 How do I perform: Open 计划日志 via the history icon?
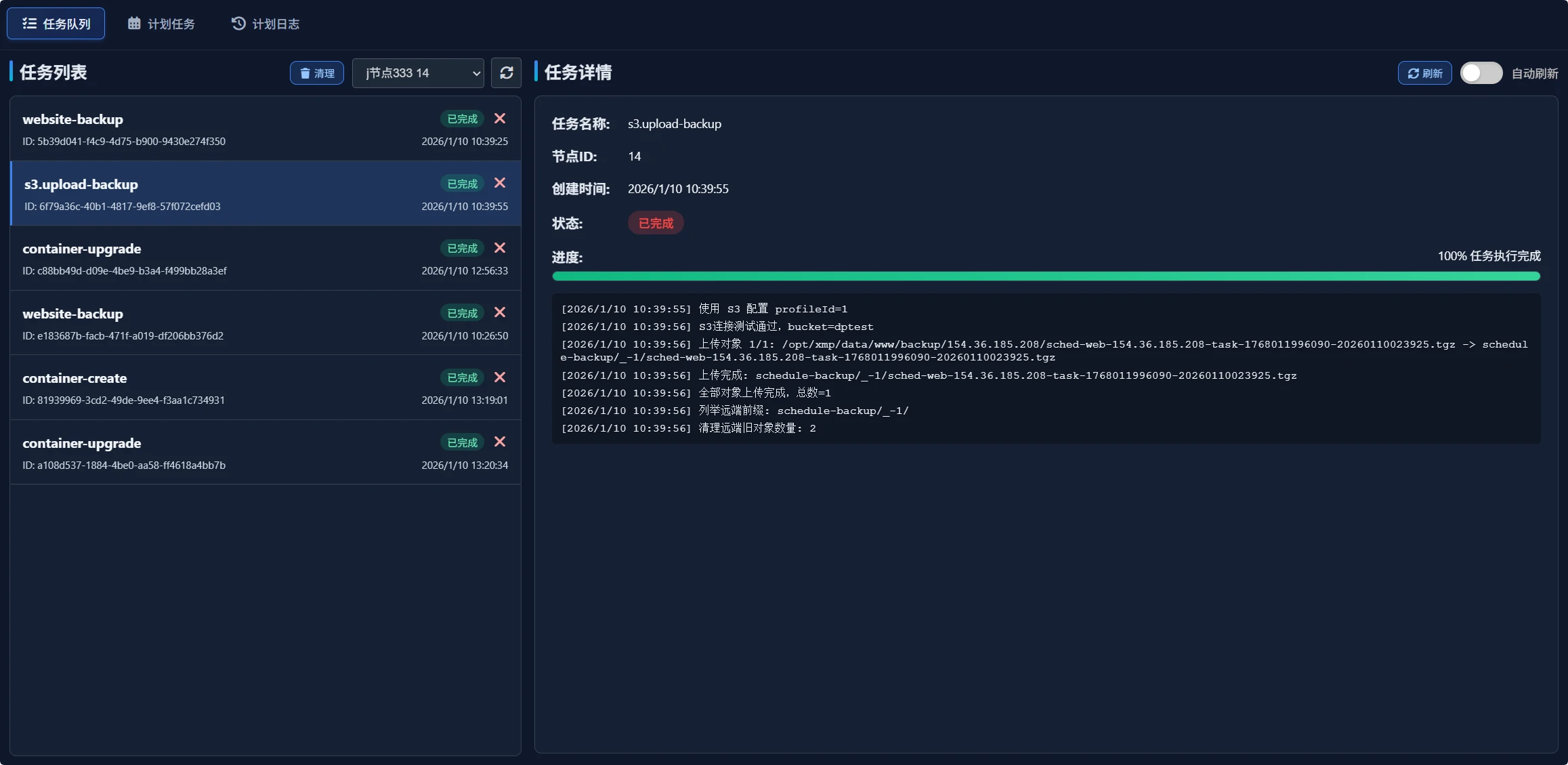237,23
